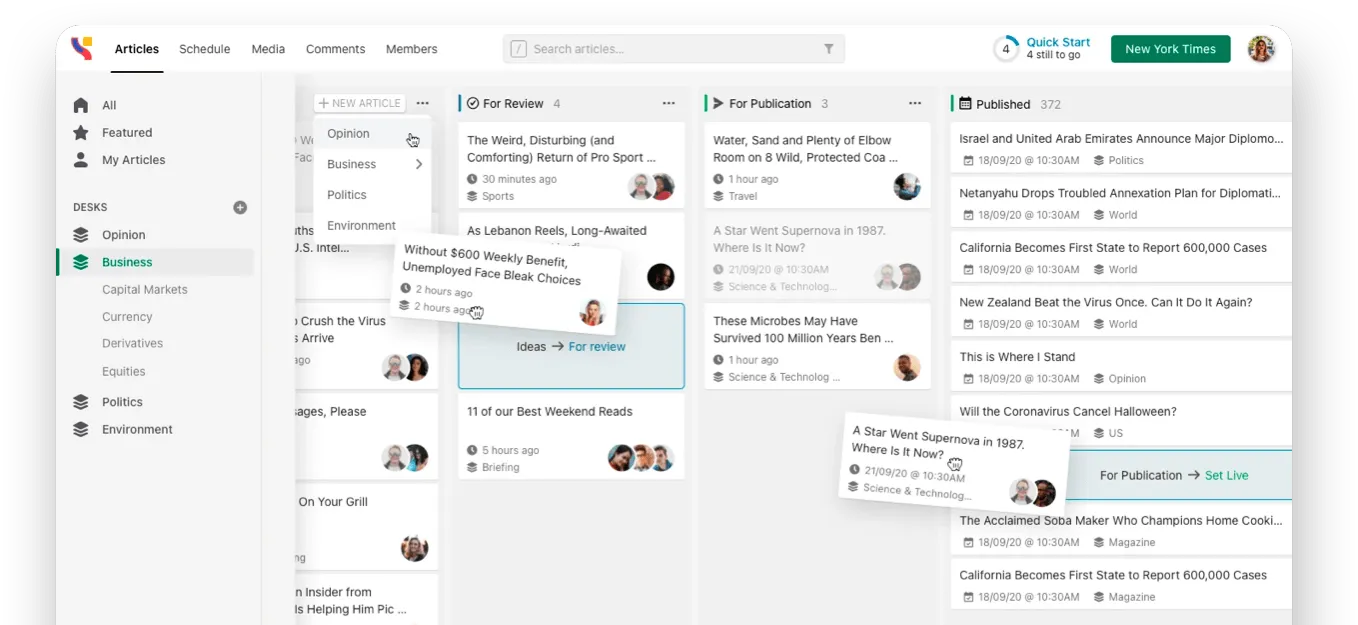Open the For Review column options menu
This screenshot has width=1358, height=625.
pos(669,104)
